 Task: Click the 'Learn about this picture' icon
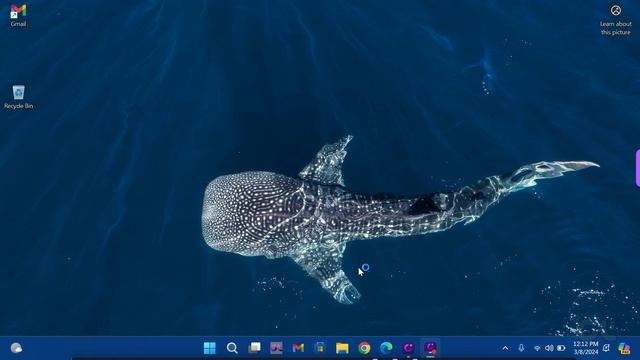click(616, 20)
